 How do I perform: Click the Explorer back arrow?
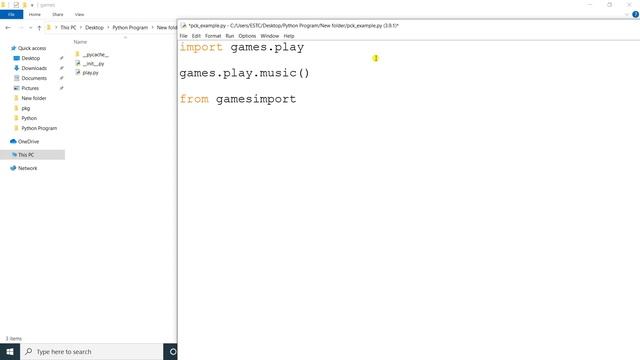pos(8,27)
